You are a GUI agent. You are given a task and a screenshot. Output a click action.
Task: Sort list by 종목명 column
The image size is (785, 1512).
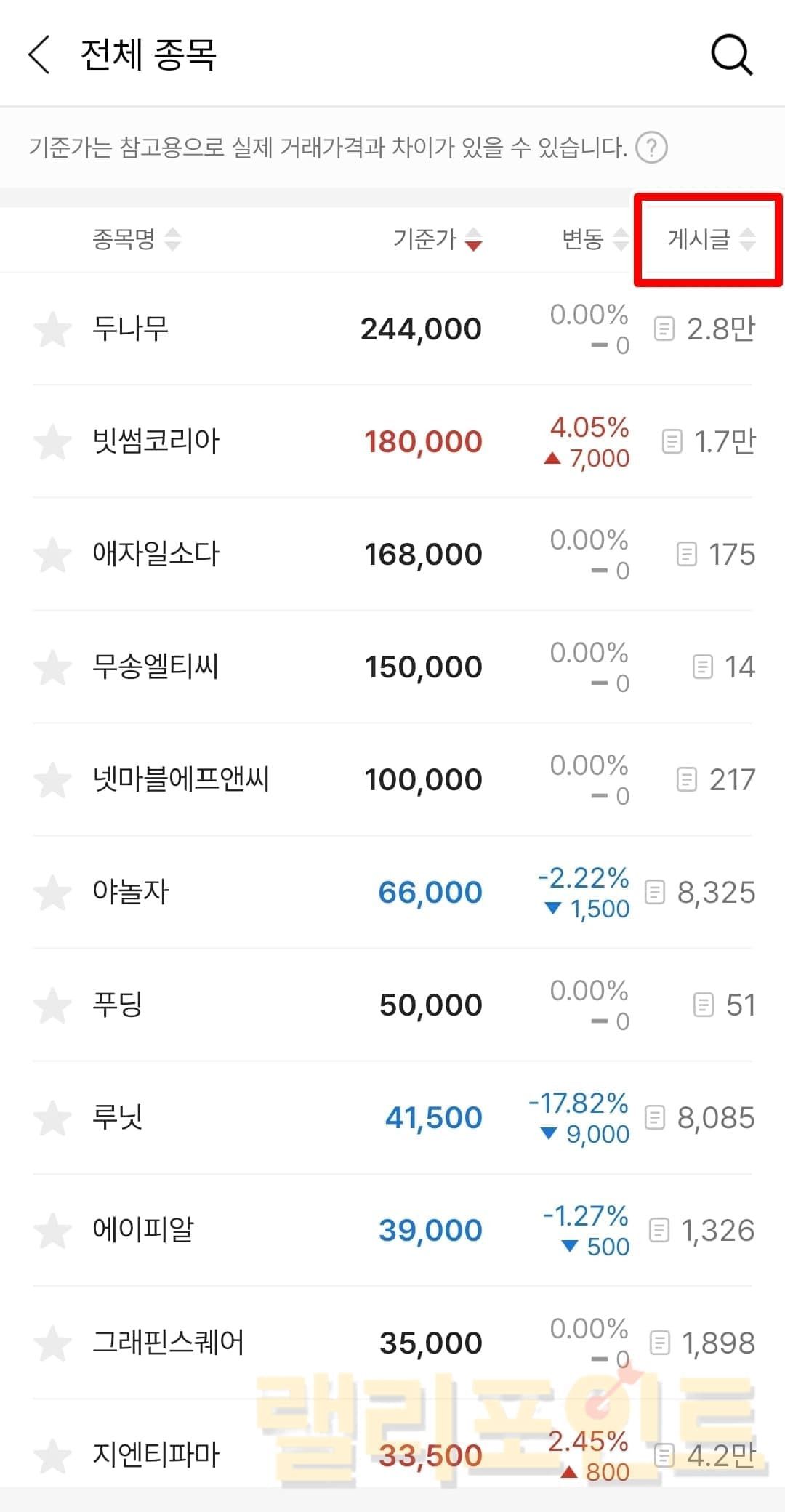136,239
